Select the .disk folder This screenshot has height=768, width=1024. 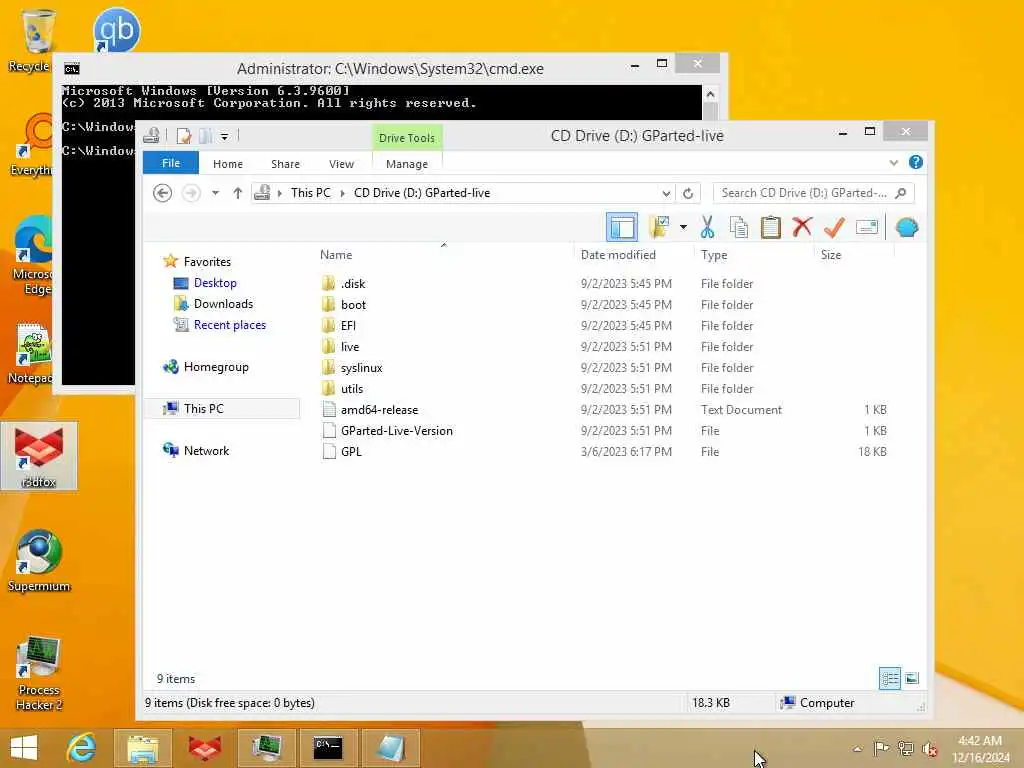click(353, 283)
